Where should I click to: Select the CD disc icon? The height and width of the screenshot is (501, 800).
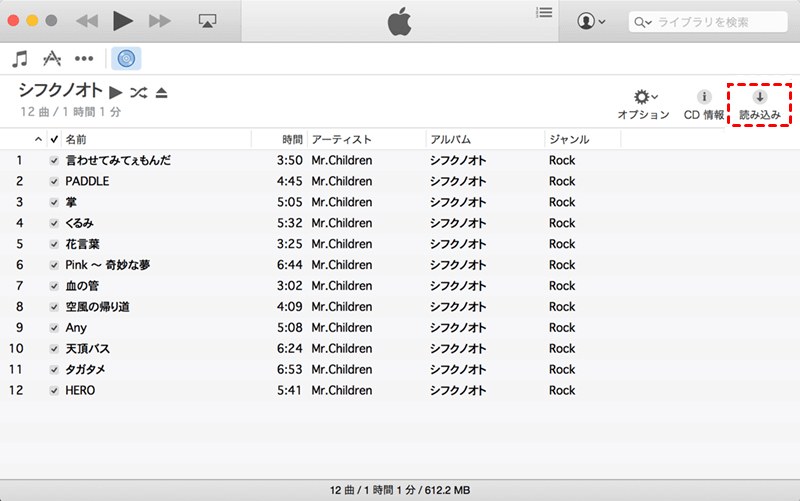(125, 58)
